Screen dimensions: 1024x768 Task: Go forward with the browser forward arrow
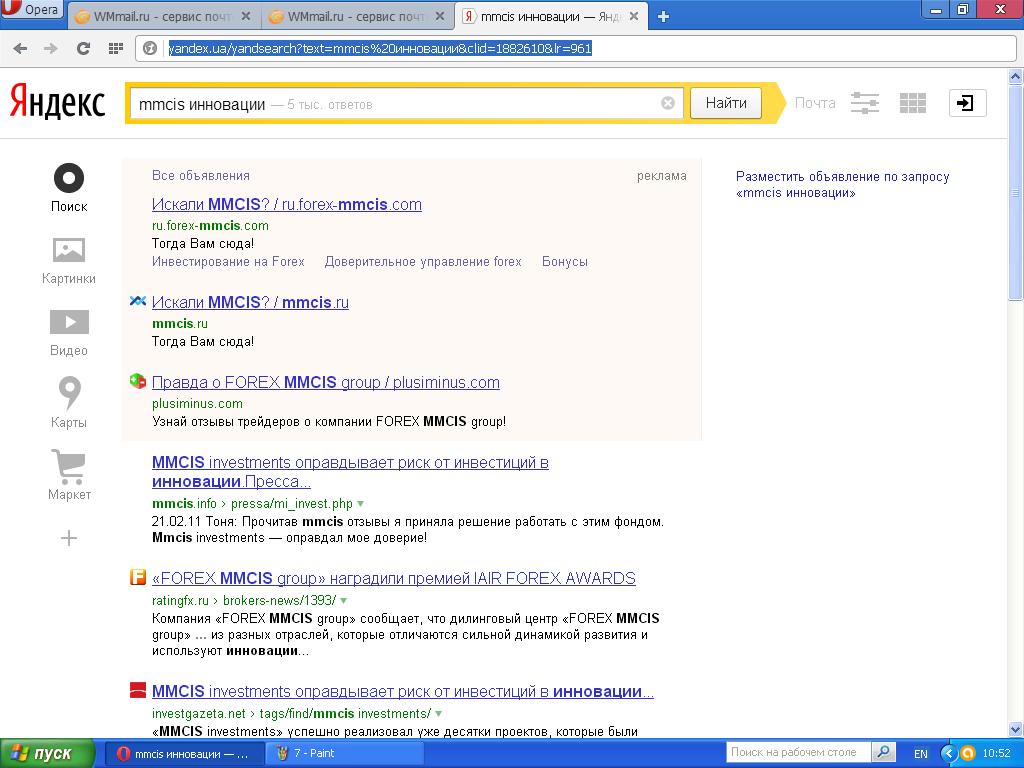click(x=51, y=48)
